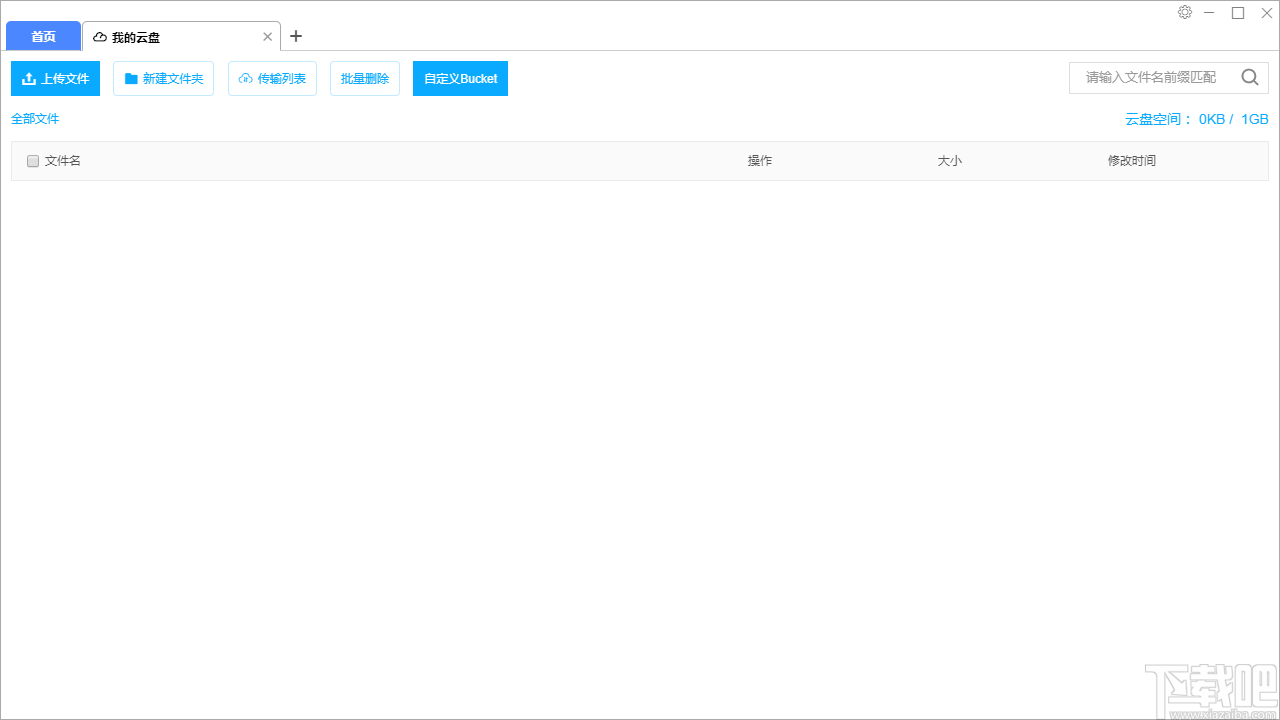
Task: Create a folder with 新建文件夹
Action: [x=163, y=79]
